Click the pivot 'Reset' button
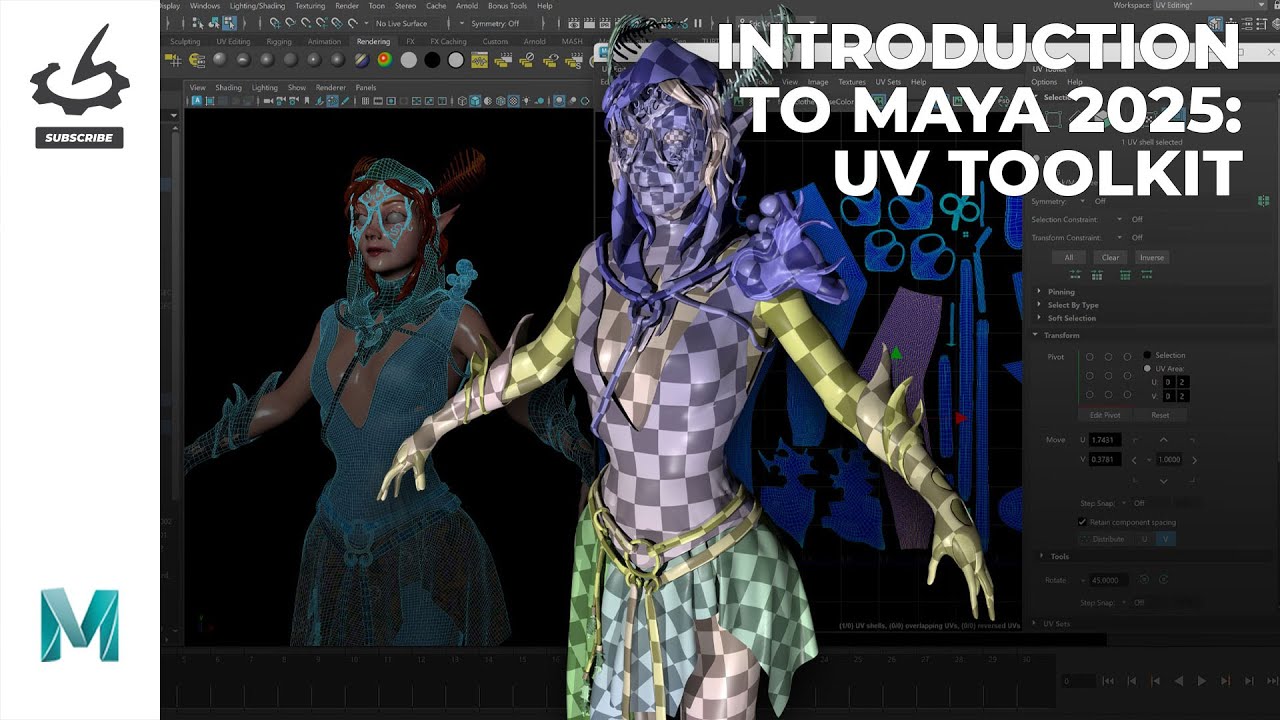This screenshot has height=720, width=1280. tap(1160, 415)
